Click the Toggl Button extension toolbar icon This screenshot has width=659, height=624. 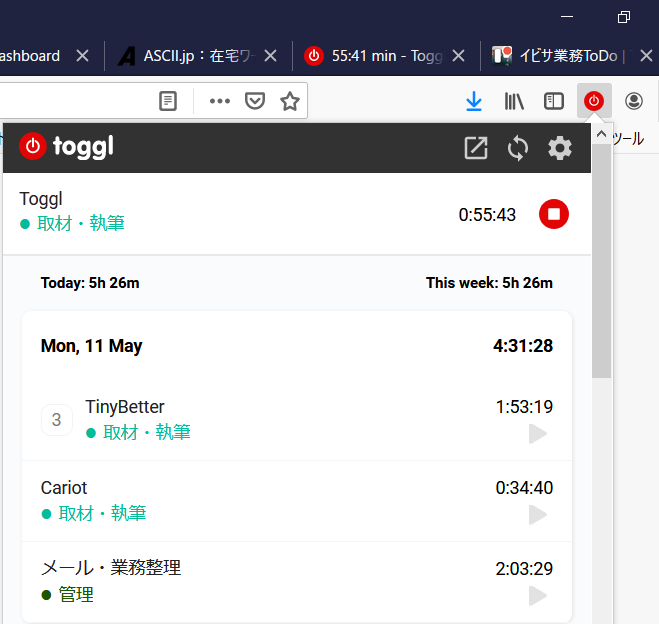(x=594, y=101)
